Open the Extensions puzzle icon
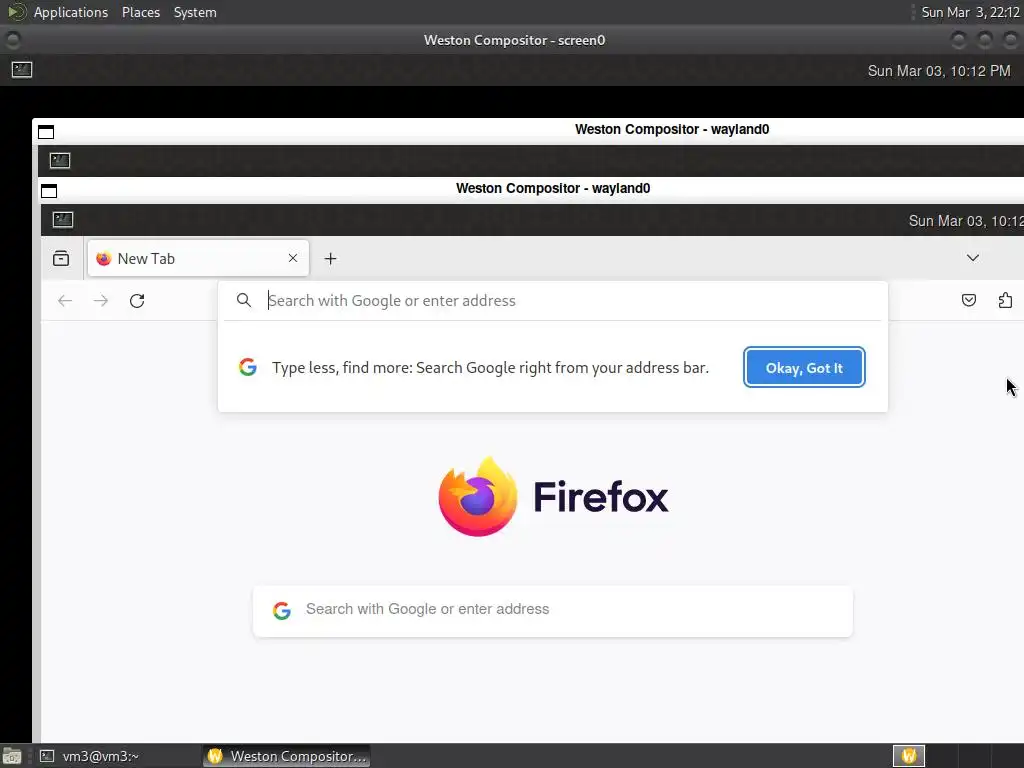Image resolution: width=1024 pixels, height=768 pixels. [1005, 300]
